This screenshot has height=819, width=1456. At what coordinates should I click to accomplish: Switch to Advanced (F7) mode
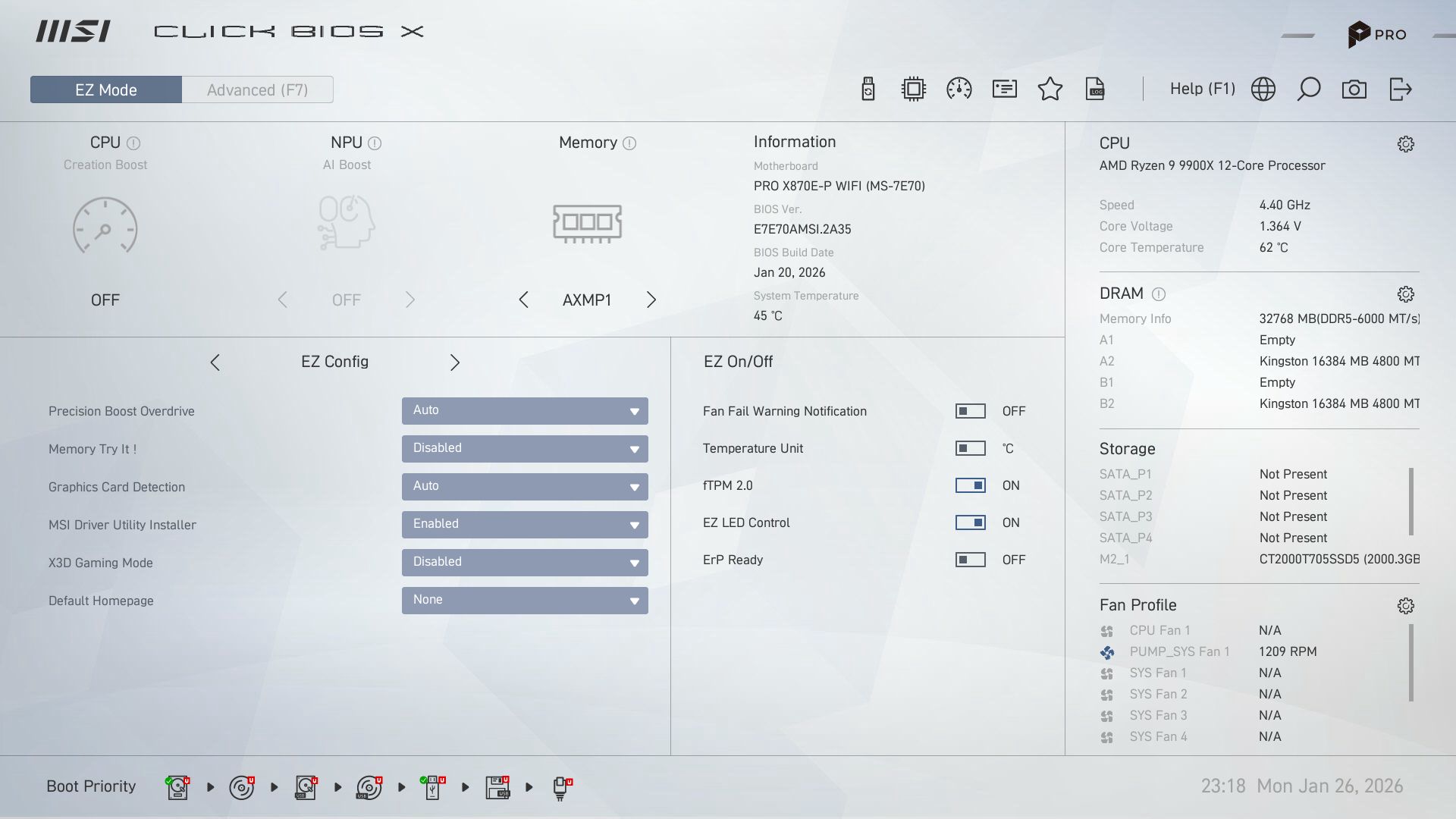pos(257,89)
